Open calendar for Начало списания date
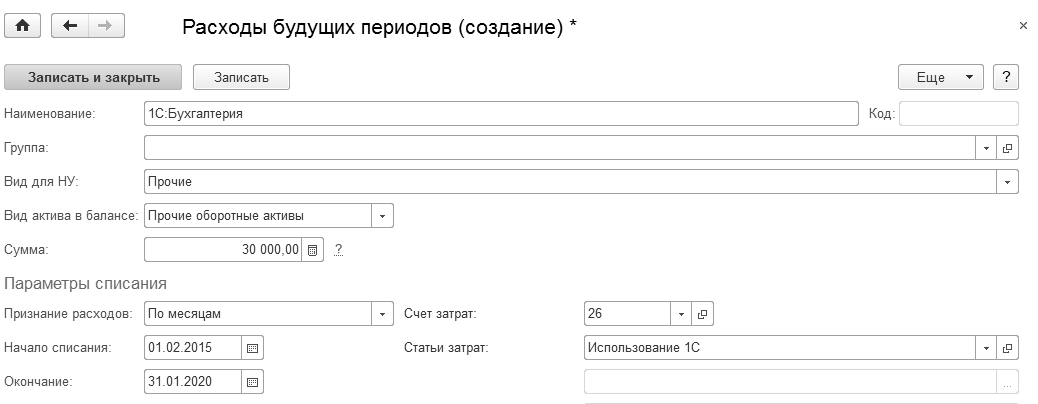 (x=252, y=347)
